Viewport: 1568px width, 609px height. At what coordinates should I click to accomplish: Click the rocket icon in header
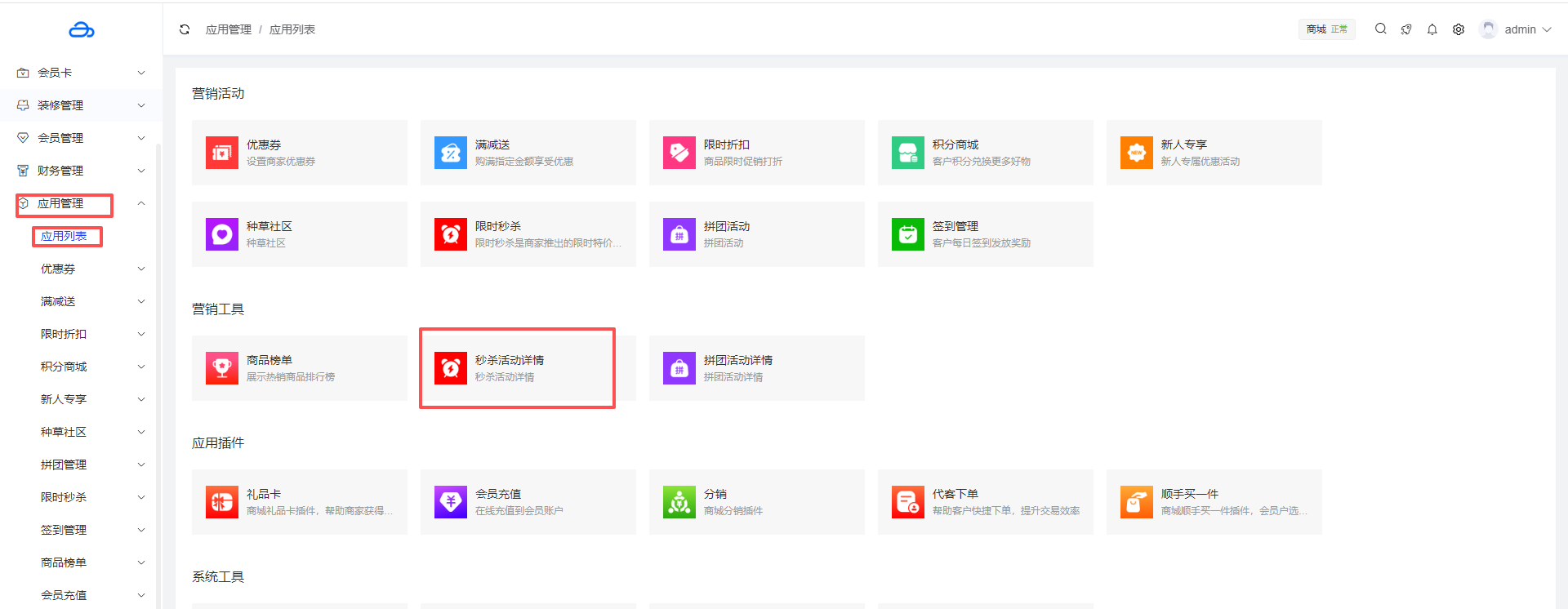click(x=1405, y=29)
